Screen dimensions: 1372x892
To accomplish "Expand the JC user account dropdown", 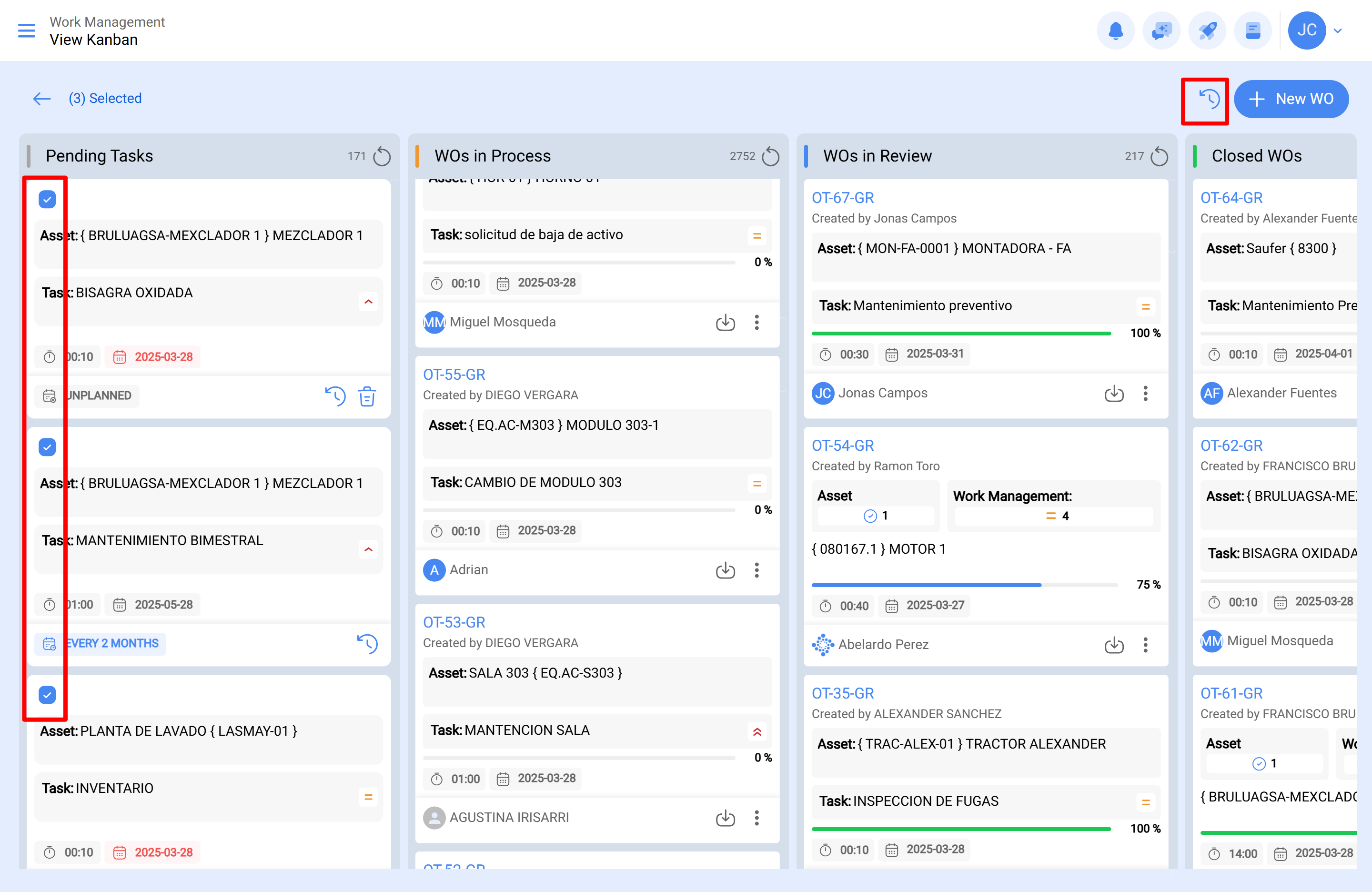I will (x=1337, y=30).
